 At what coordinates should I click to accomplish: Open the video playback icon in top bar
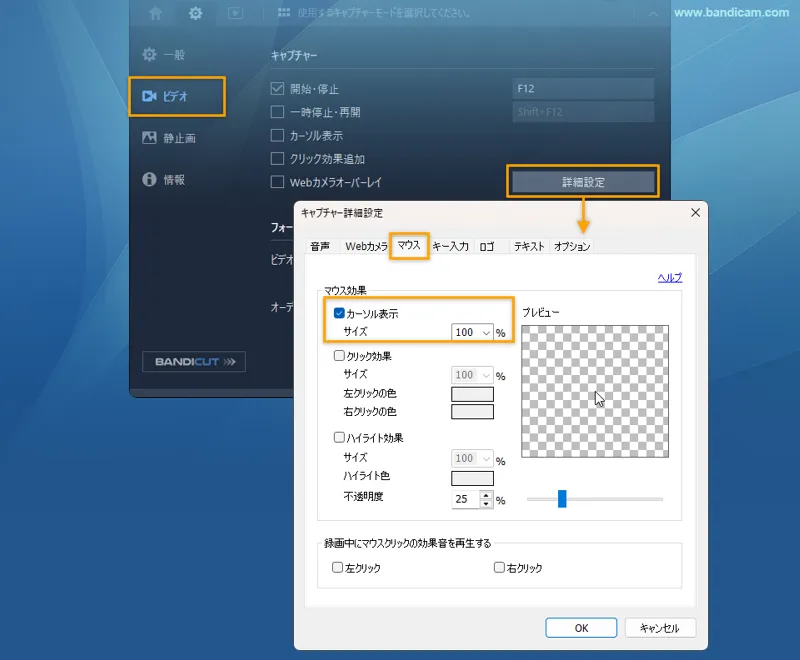[x=235, y=13]
